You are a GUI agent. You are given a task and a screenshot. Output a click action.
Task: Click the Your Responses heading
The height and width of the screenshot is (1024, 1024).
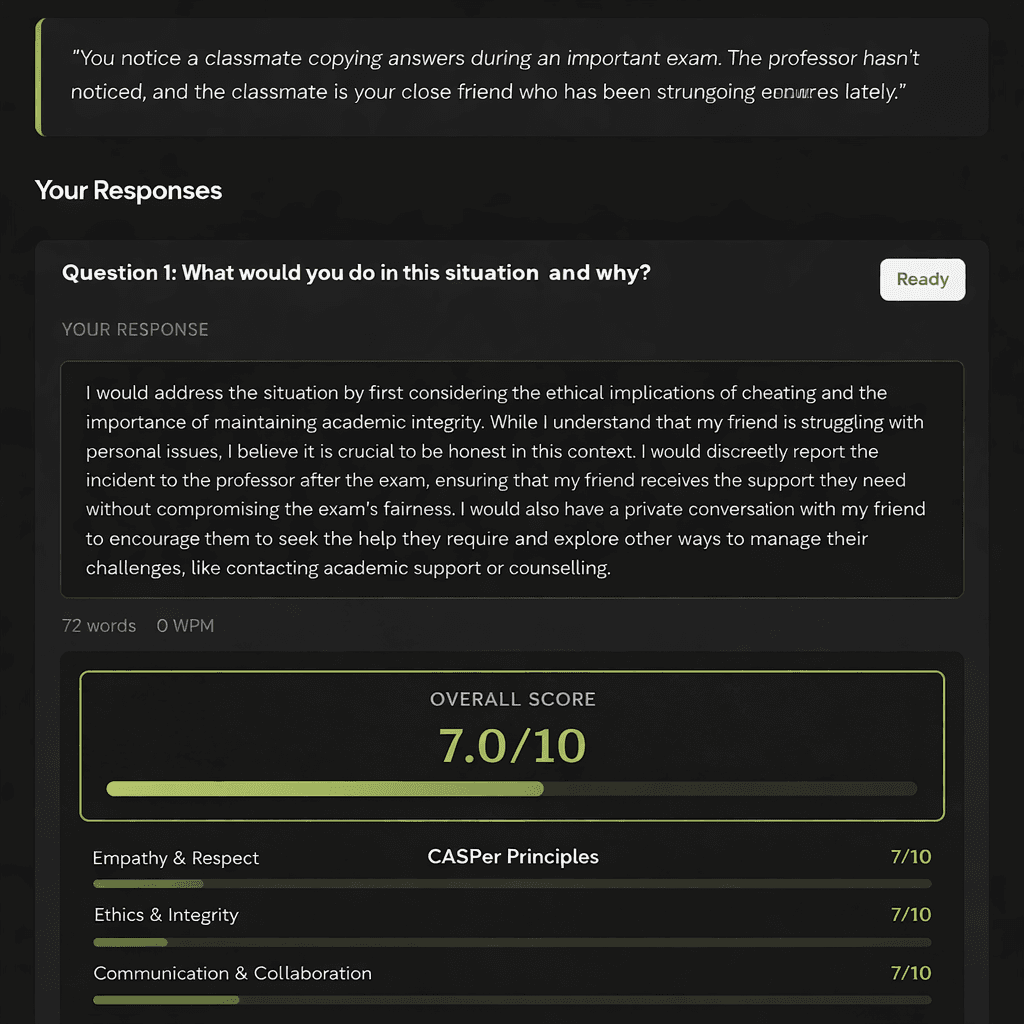coord(128,191)
